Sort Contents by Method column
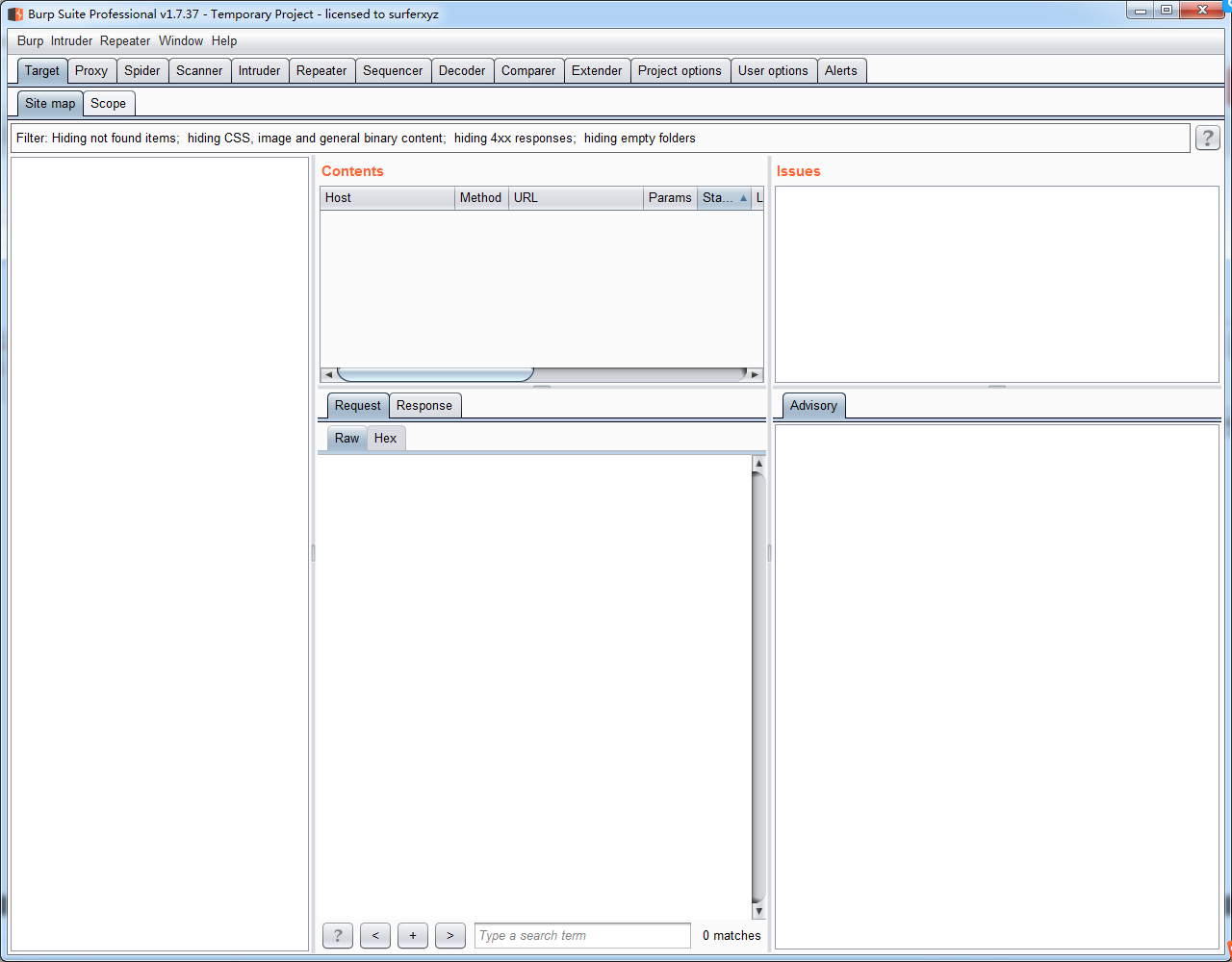The width and height of the screenshot is (1232, 962). pos(481,198)
